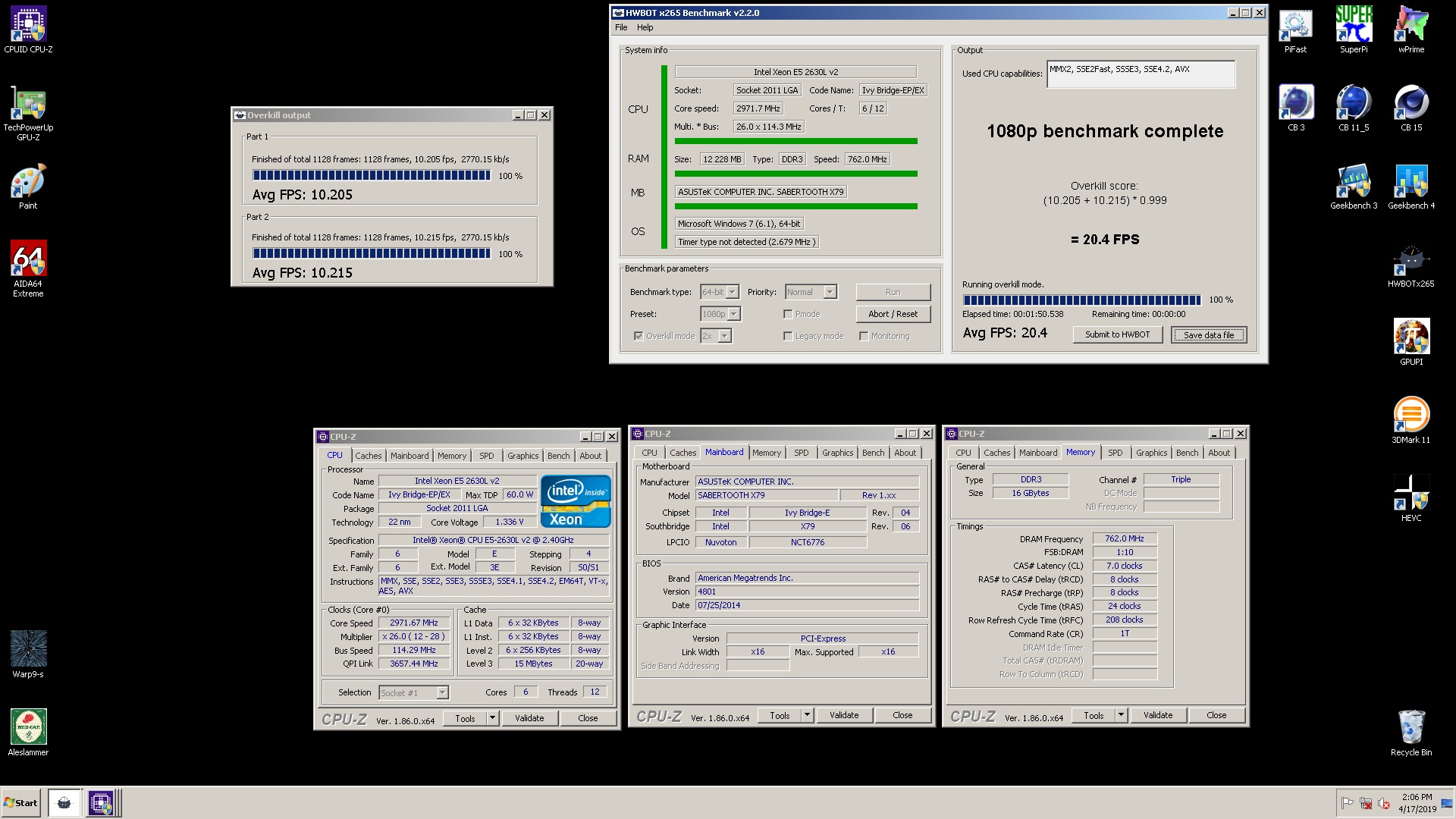Click the DRAM Frequency 762.0 MHz value
Viewport: 1456px width, 819px height.
(1125, 538)
